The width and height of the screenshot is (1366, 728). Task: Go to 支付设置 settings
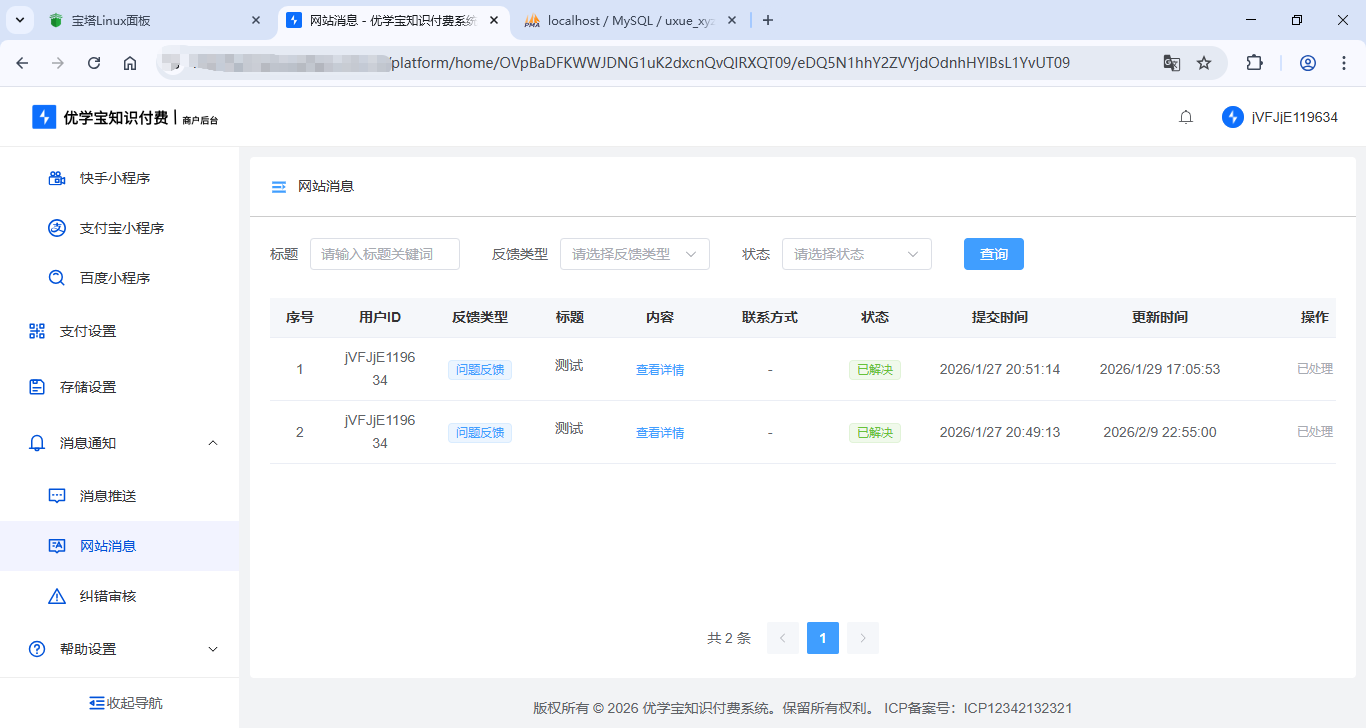pos(88,331)
